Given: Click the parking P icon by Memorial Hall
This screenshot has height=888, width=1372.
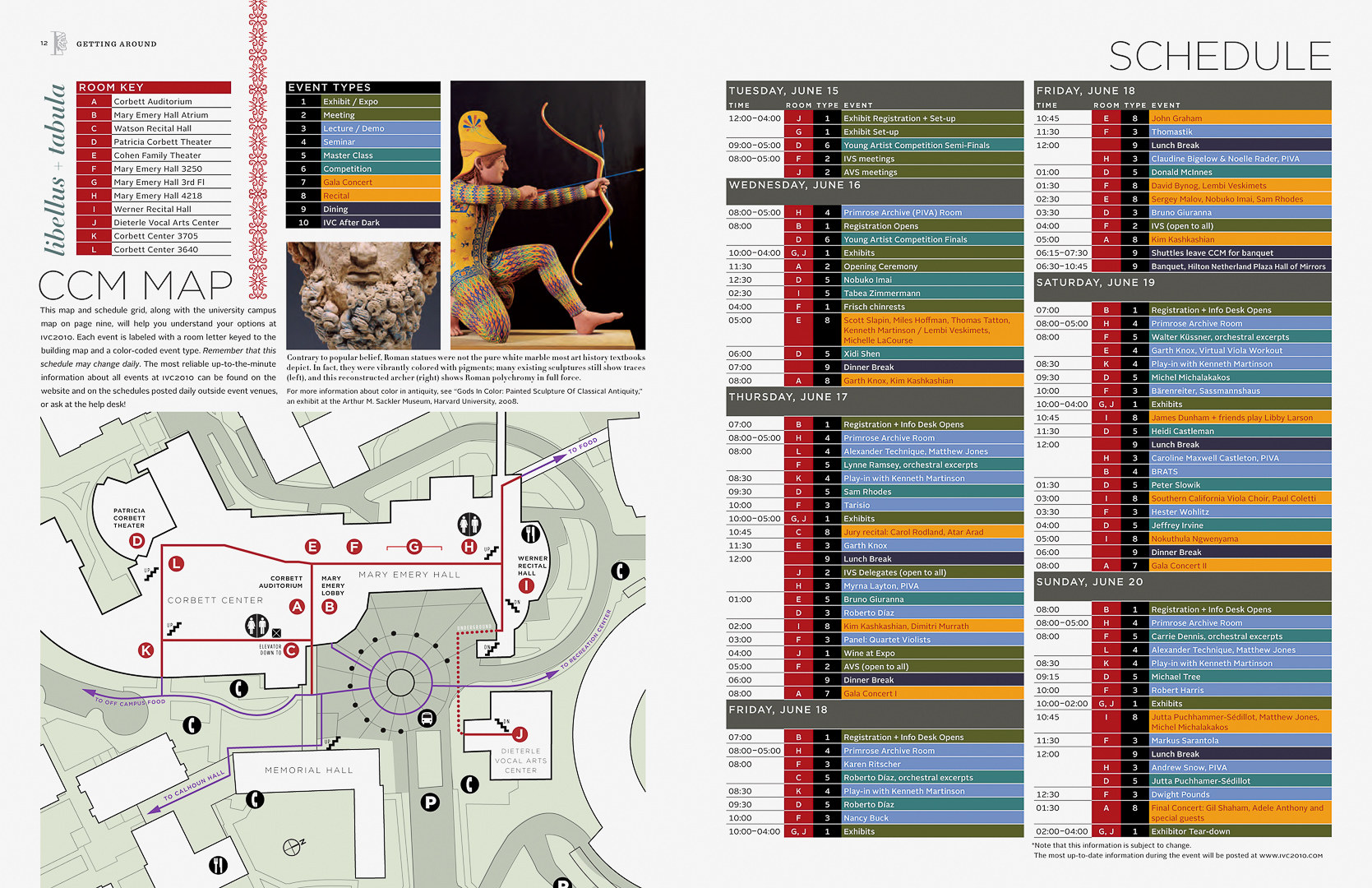Looking at the screenshot, I should pos(429,802).
